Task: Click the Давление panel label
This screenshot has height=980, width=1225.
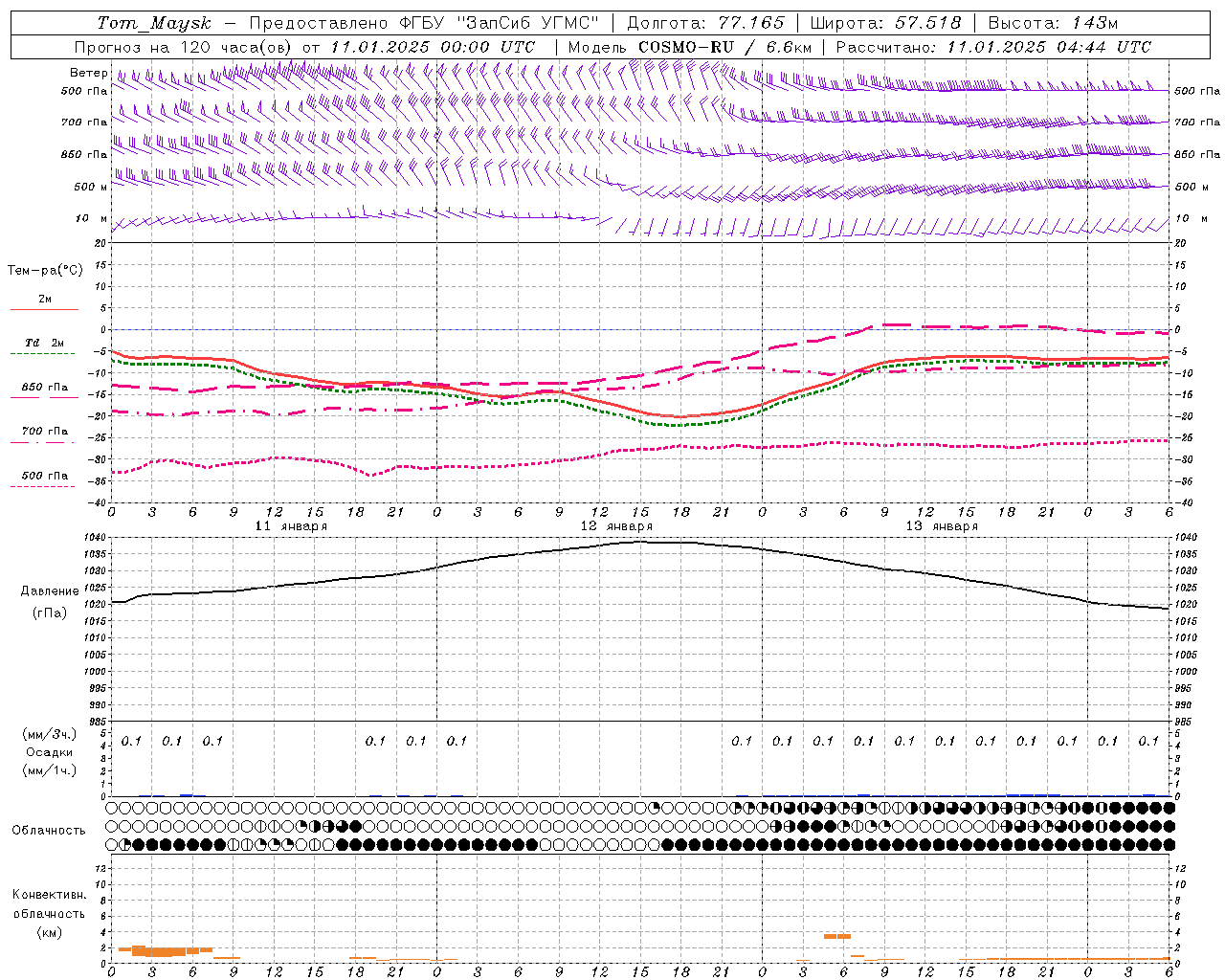Action: click(x=50, y=591)
